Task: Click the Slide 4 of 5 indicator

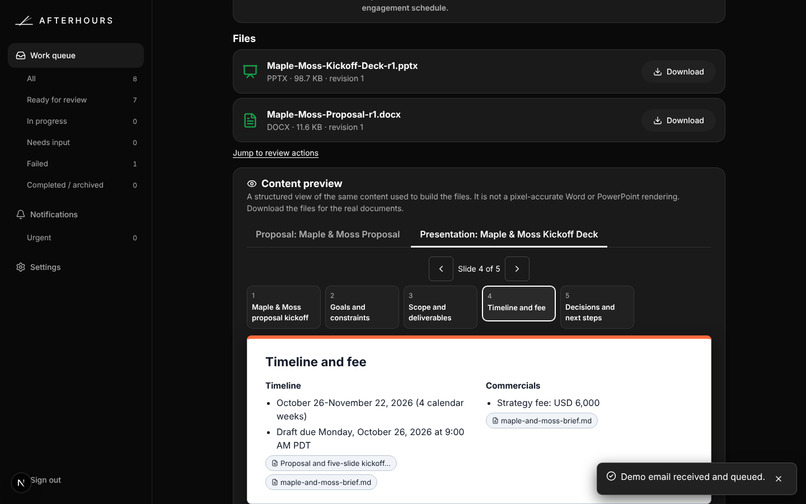Action: tap(479, 269)
